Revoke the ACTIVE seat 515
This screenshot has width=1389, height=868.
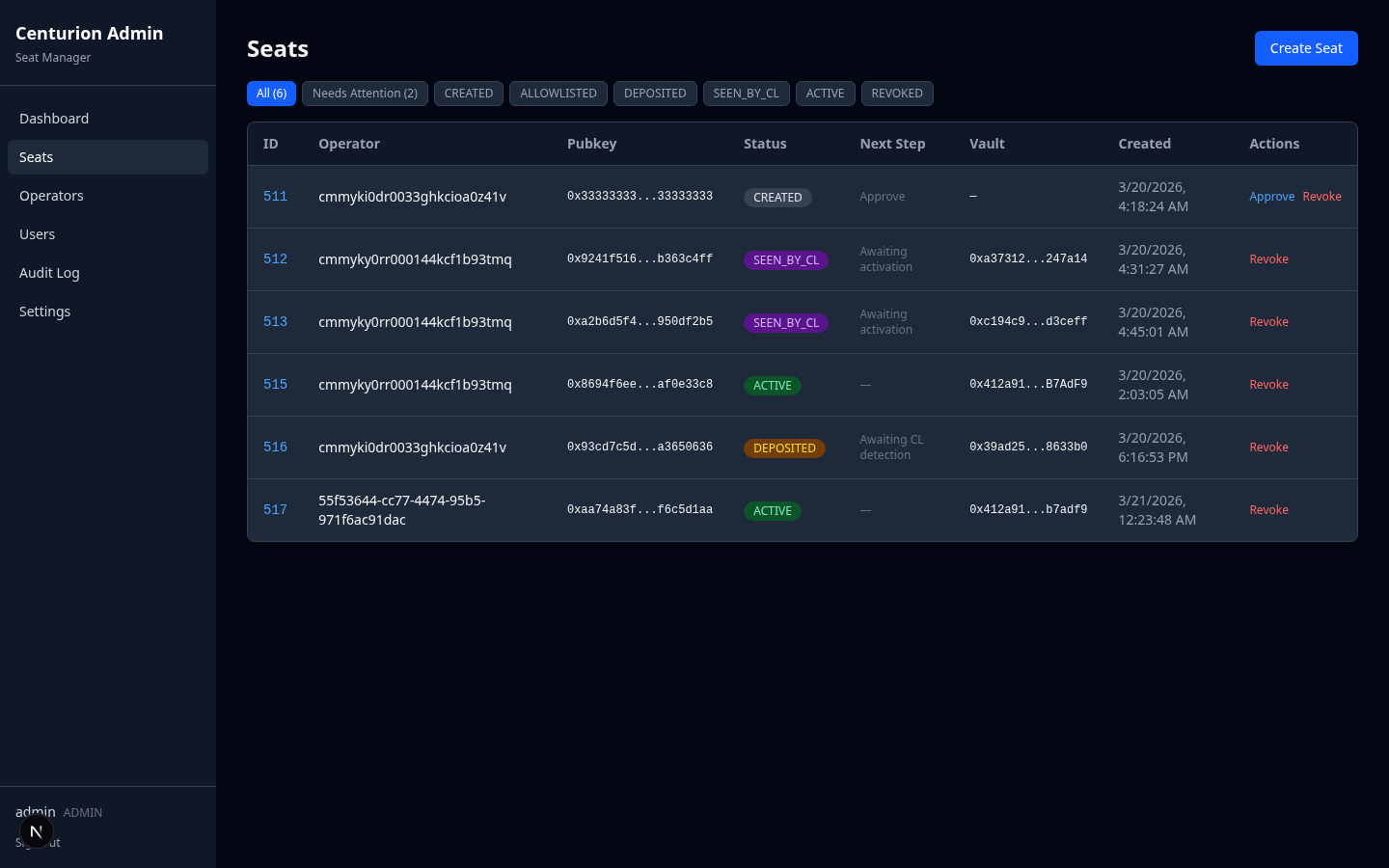[x=1268, y=385]
